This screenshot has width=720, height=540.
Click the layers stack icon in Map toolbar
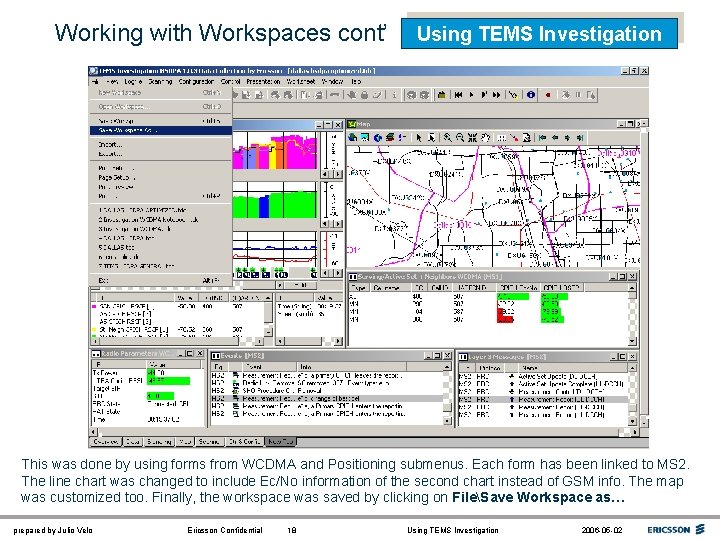tap(390, 137)
